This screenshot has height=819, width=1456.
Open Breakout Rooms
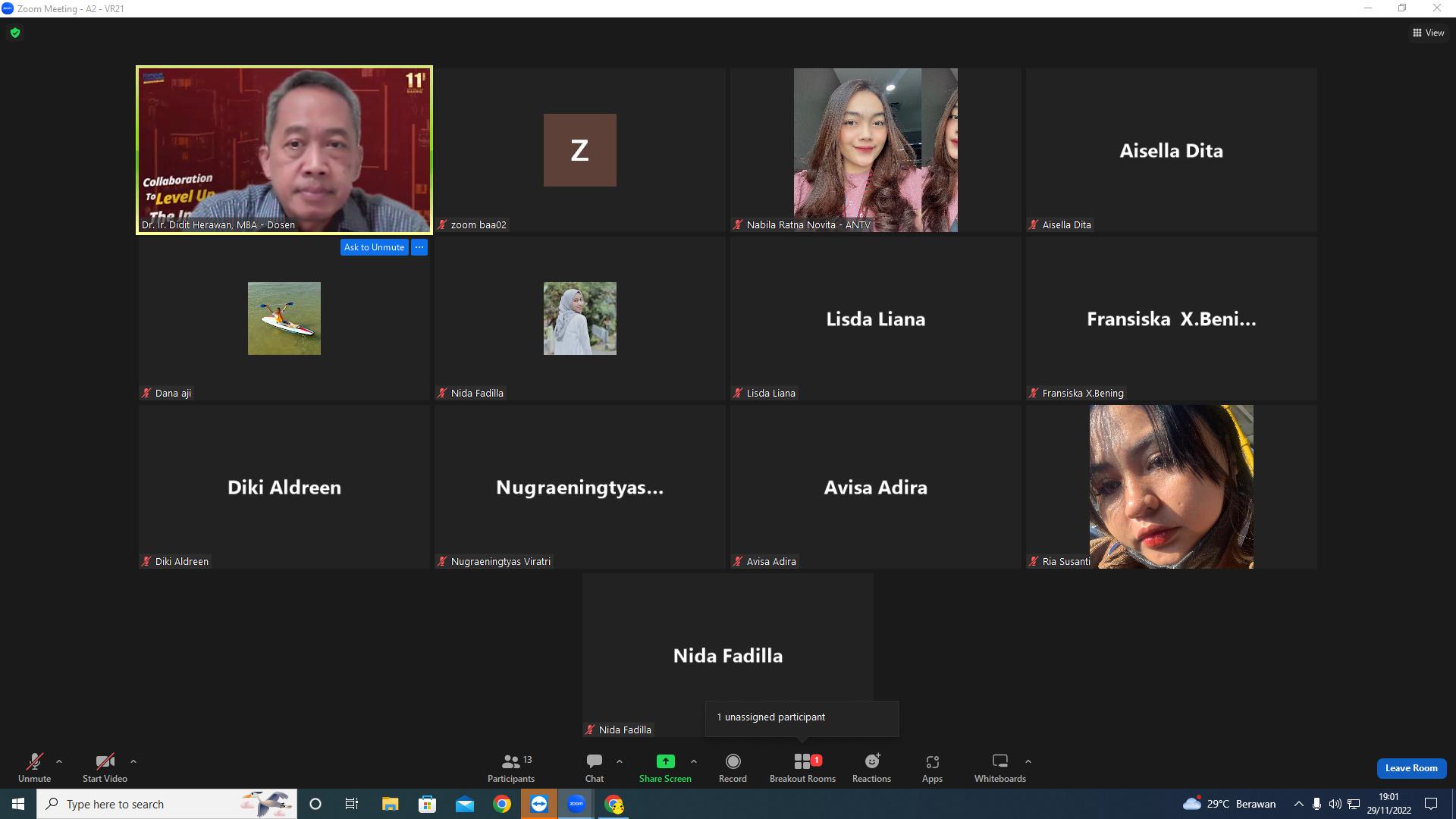[x=802, y=767]
